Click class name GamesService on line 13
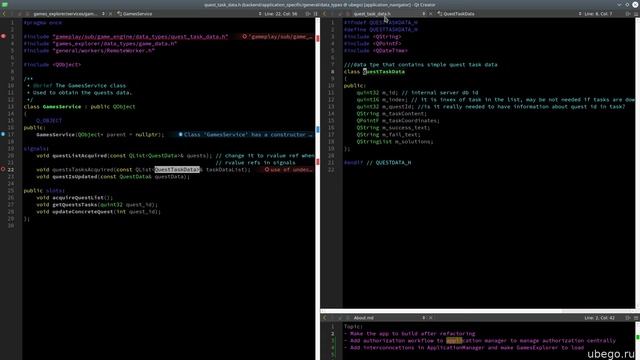 pyautogui.click(x=62, y=107)
